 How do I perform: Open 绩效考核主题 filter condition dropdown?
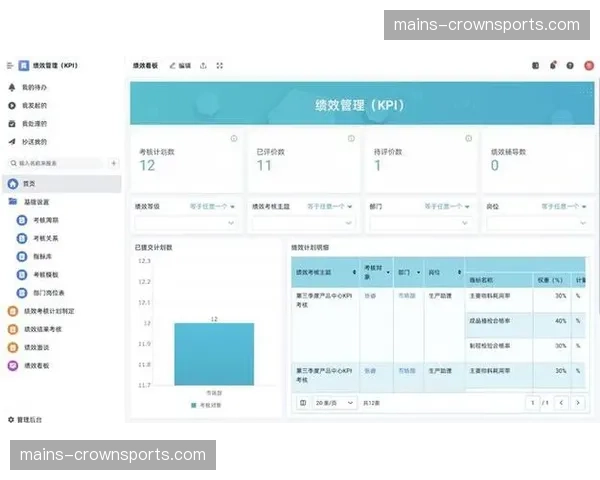[x=330, y=207]
